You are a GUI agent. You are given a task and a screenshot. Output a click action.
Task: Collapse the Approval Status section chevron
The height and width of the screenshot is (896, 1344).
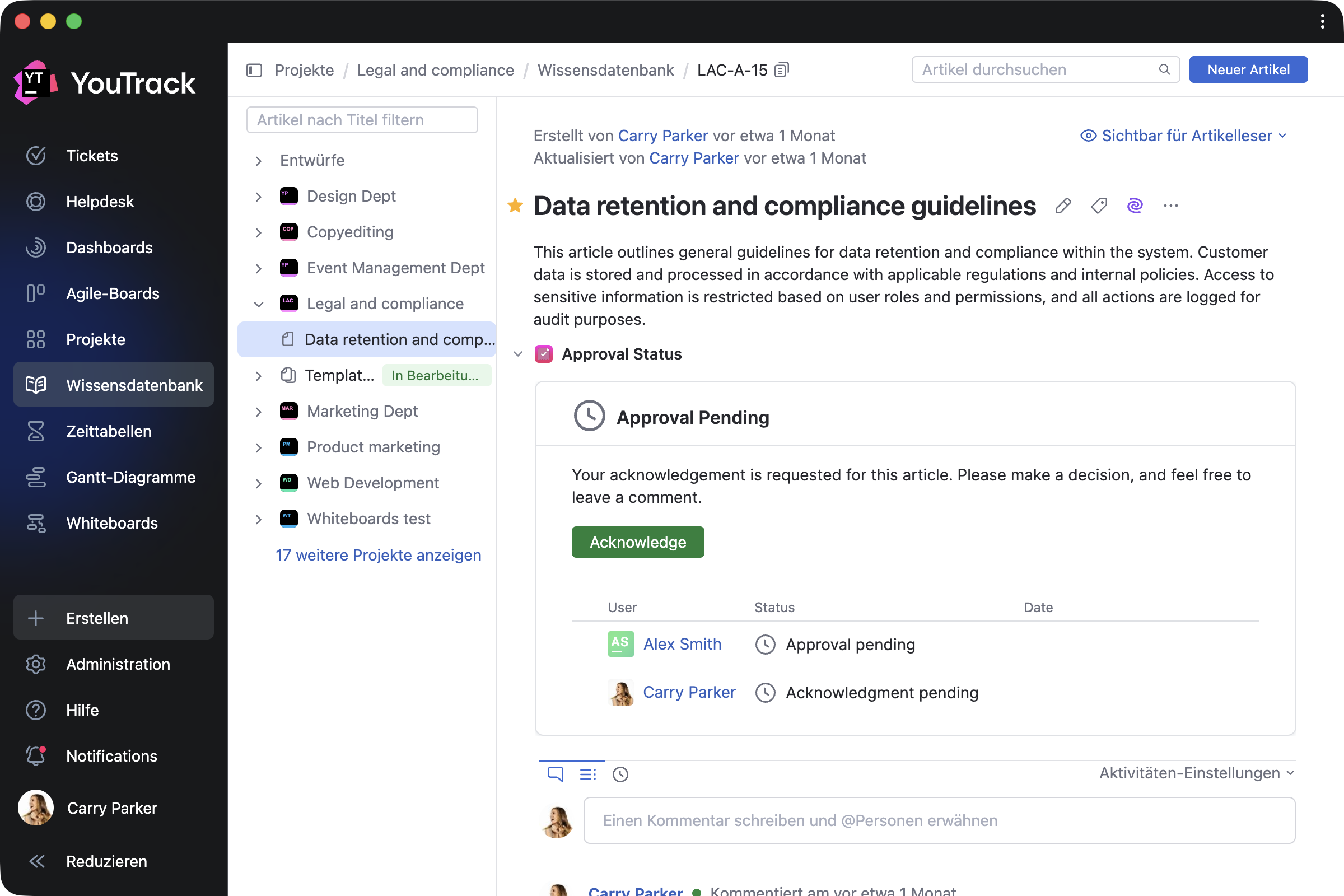517,354
